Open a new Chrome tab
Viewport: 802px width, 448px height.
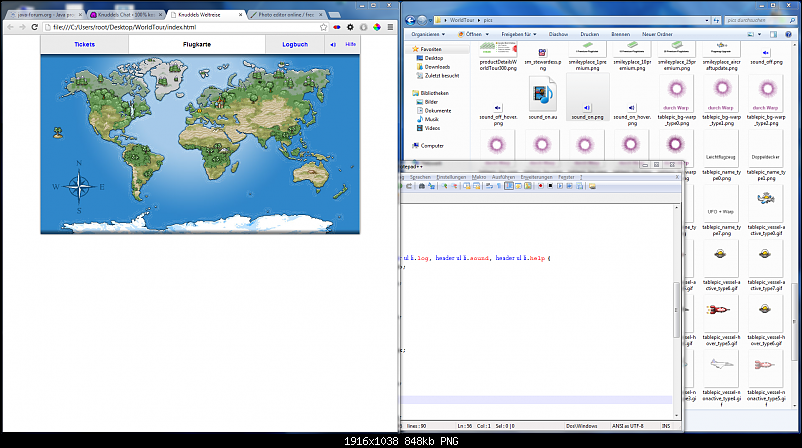334,15
